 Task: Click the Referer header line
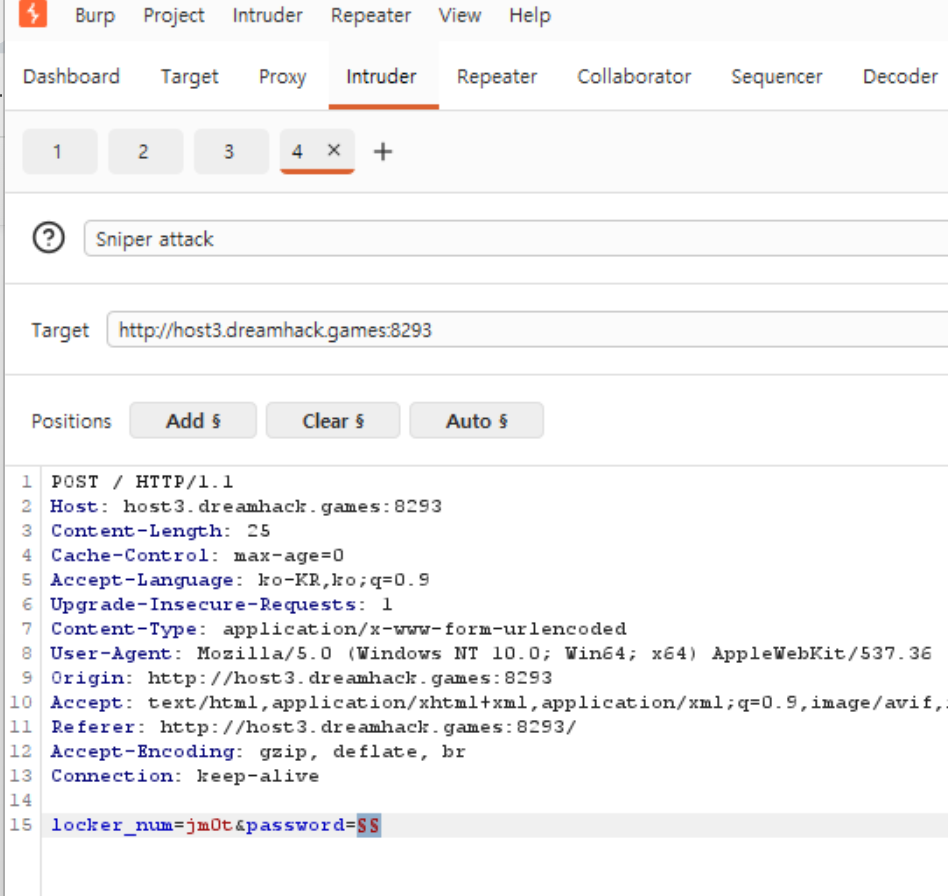pyautogui.click(x=314, y=727)
